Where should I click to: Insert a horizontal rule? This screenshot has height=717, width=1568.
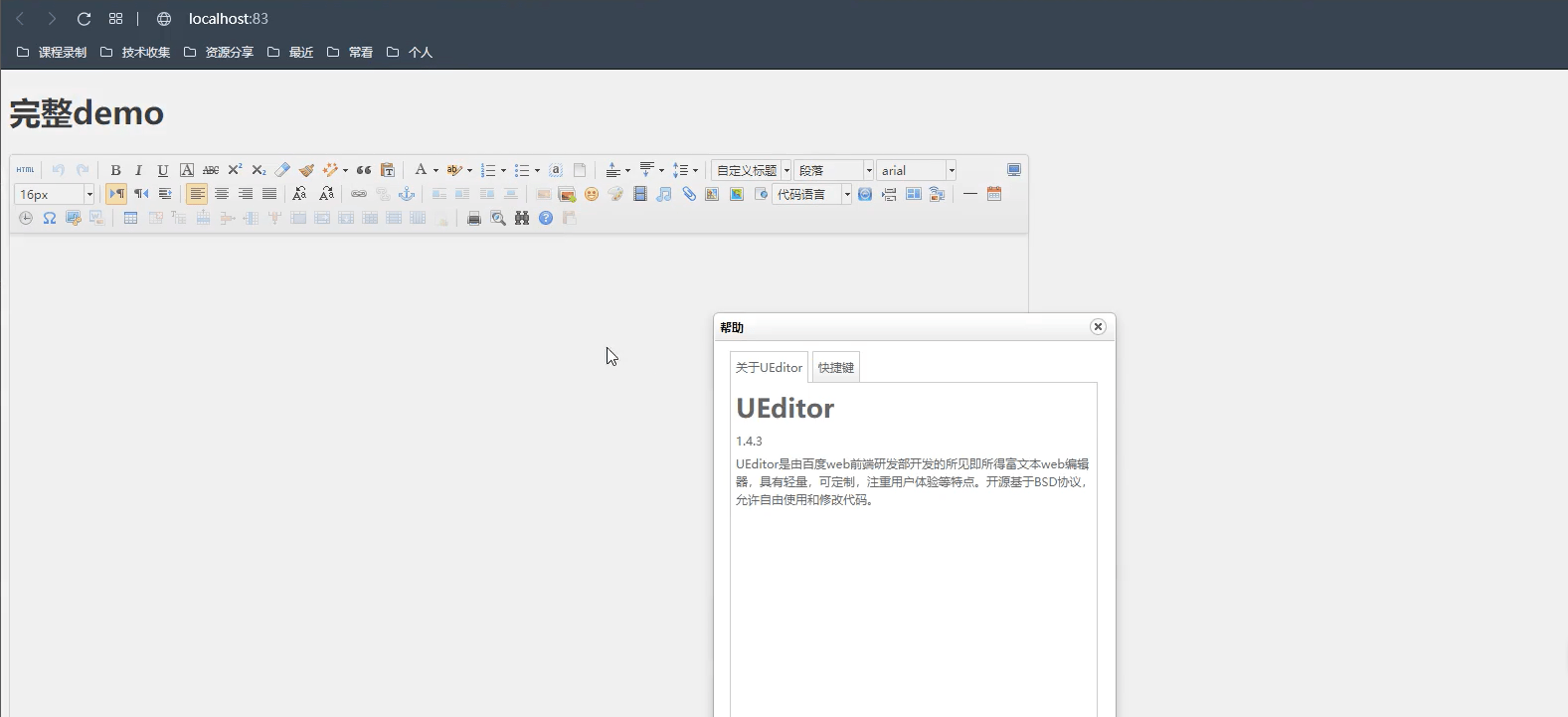tap(970, 194)
